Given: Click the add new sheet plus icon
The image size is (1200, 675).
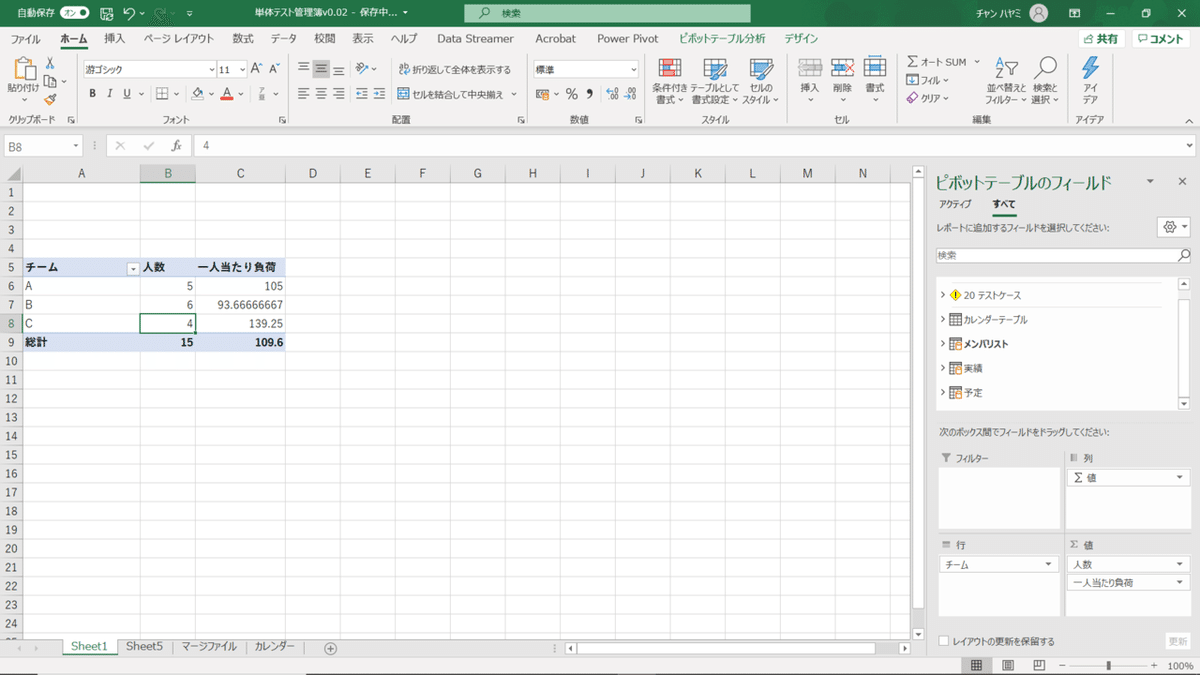Looking at the screenshot, I should tap(331, 648).
